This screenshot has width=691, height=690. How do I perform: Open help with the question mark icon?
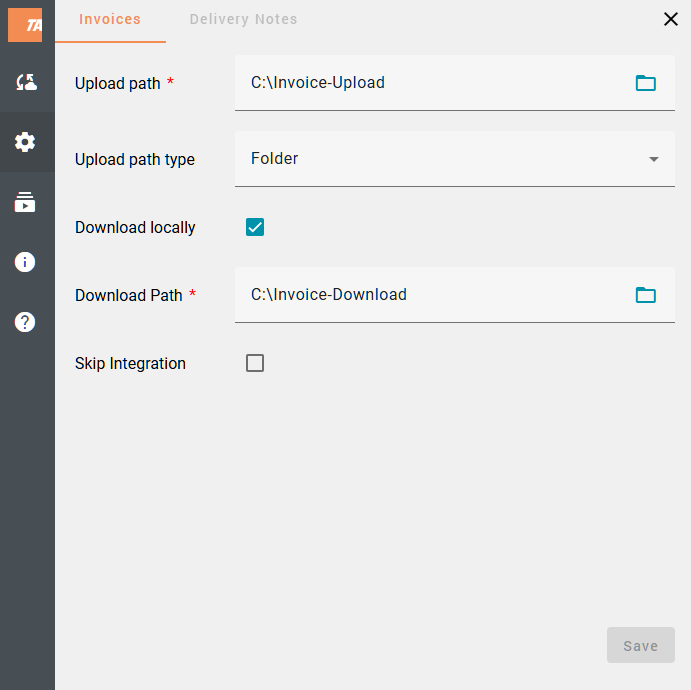(26, 322)
